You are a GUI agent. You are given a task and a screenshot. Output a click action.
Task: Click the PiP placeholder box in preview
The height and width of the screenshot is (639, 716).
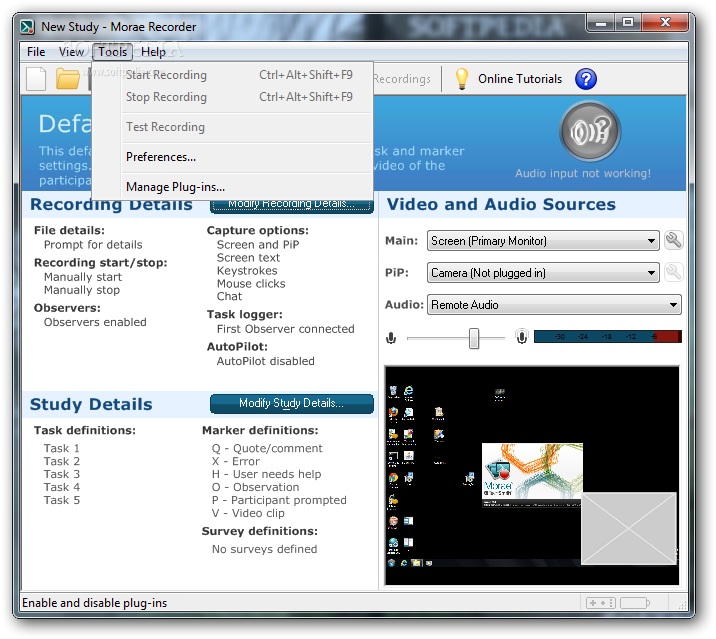pos(628,528)
